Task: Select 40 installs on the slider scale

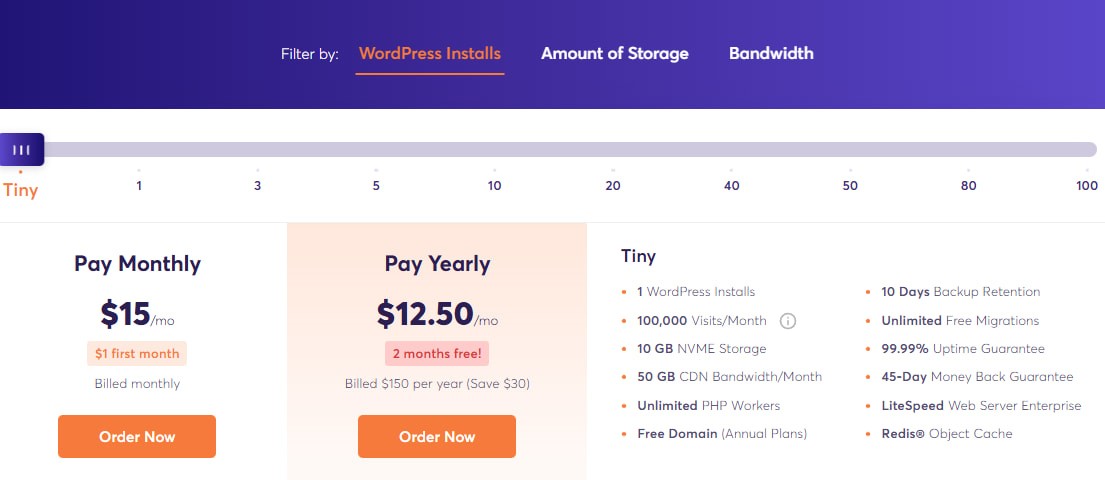Action: (732, 186)
